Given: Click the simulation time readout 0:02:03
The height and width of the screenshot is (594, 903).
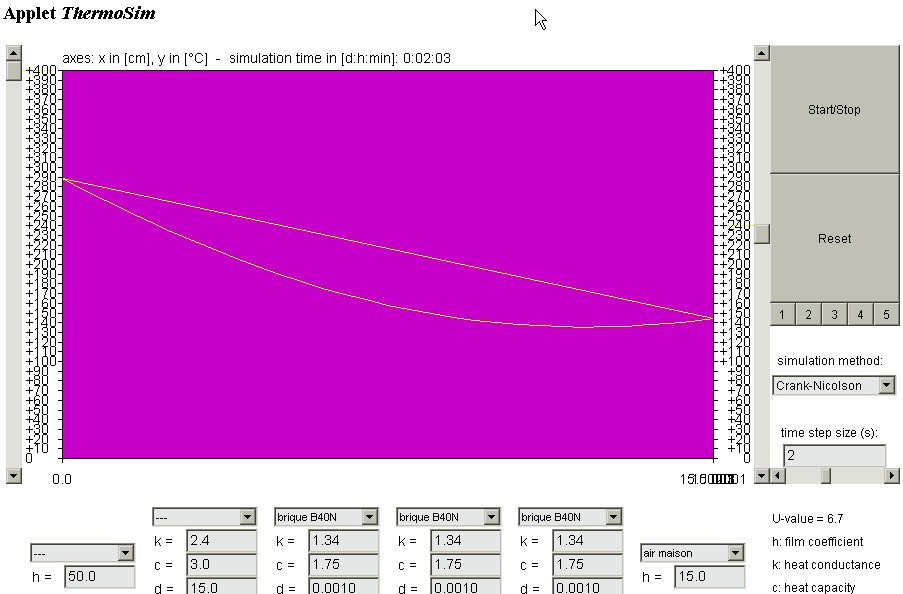Looking at the screenshot, I should click(x=427, y=58).
